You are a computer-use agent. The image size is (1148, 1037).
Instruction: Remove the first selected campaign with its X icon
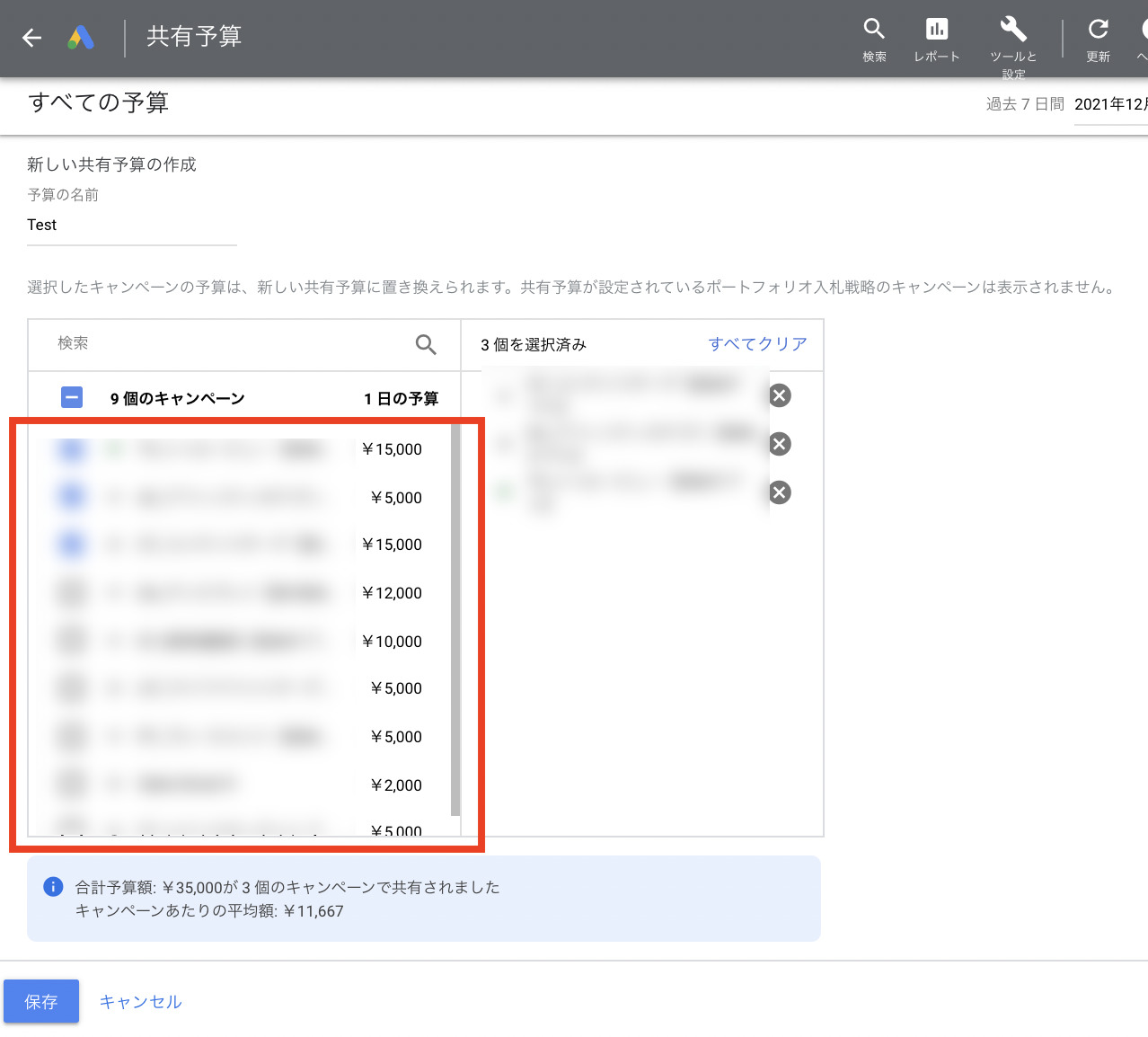pos(779,394)
